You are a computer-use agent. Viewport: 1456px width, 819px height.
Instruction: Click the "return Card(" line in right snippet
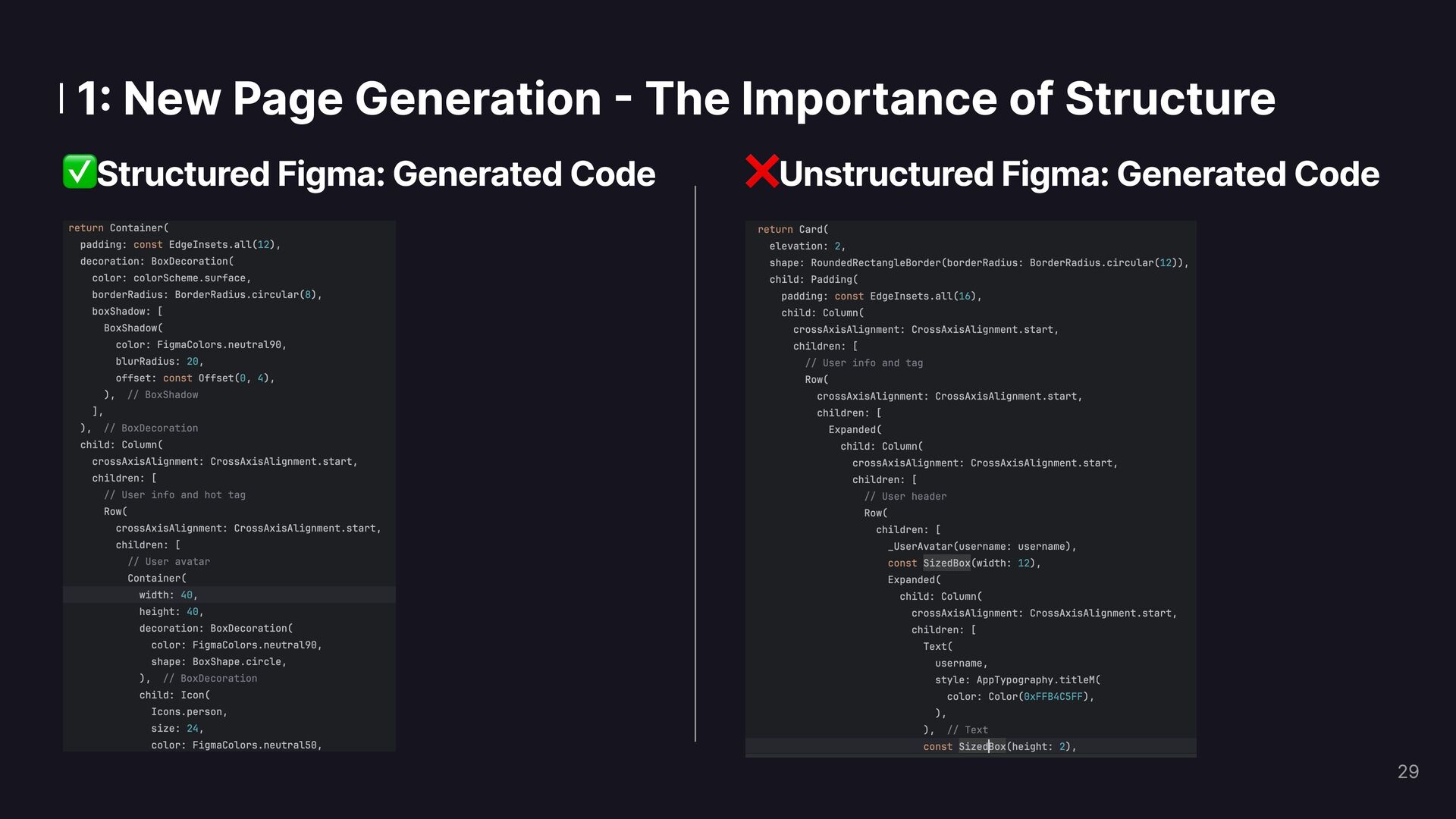pos(793,230)
